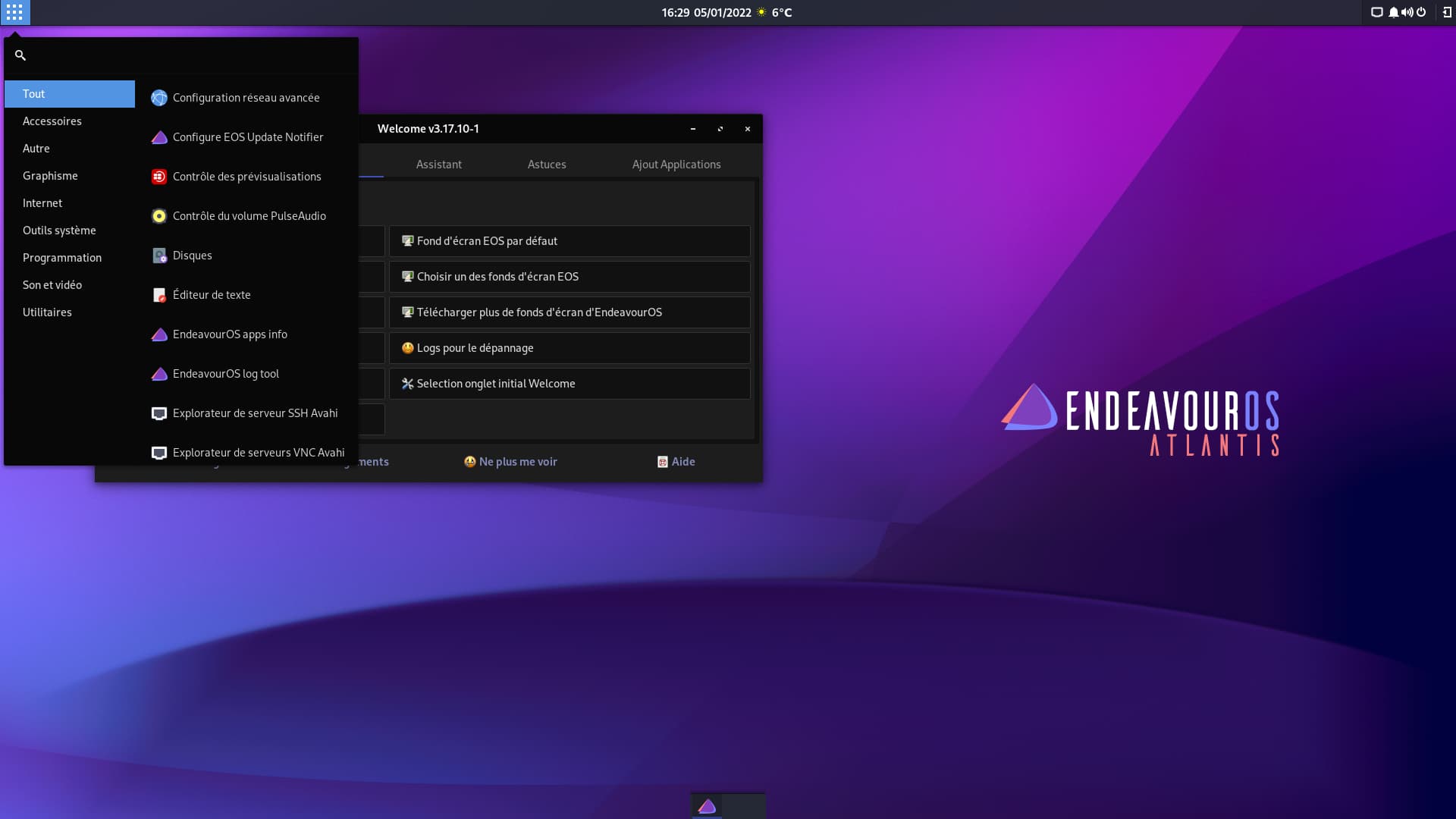Viewport: 1456px width, 819px height.
Task: Click the Aide button in Welcome
Action: click(676, 462)
